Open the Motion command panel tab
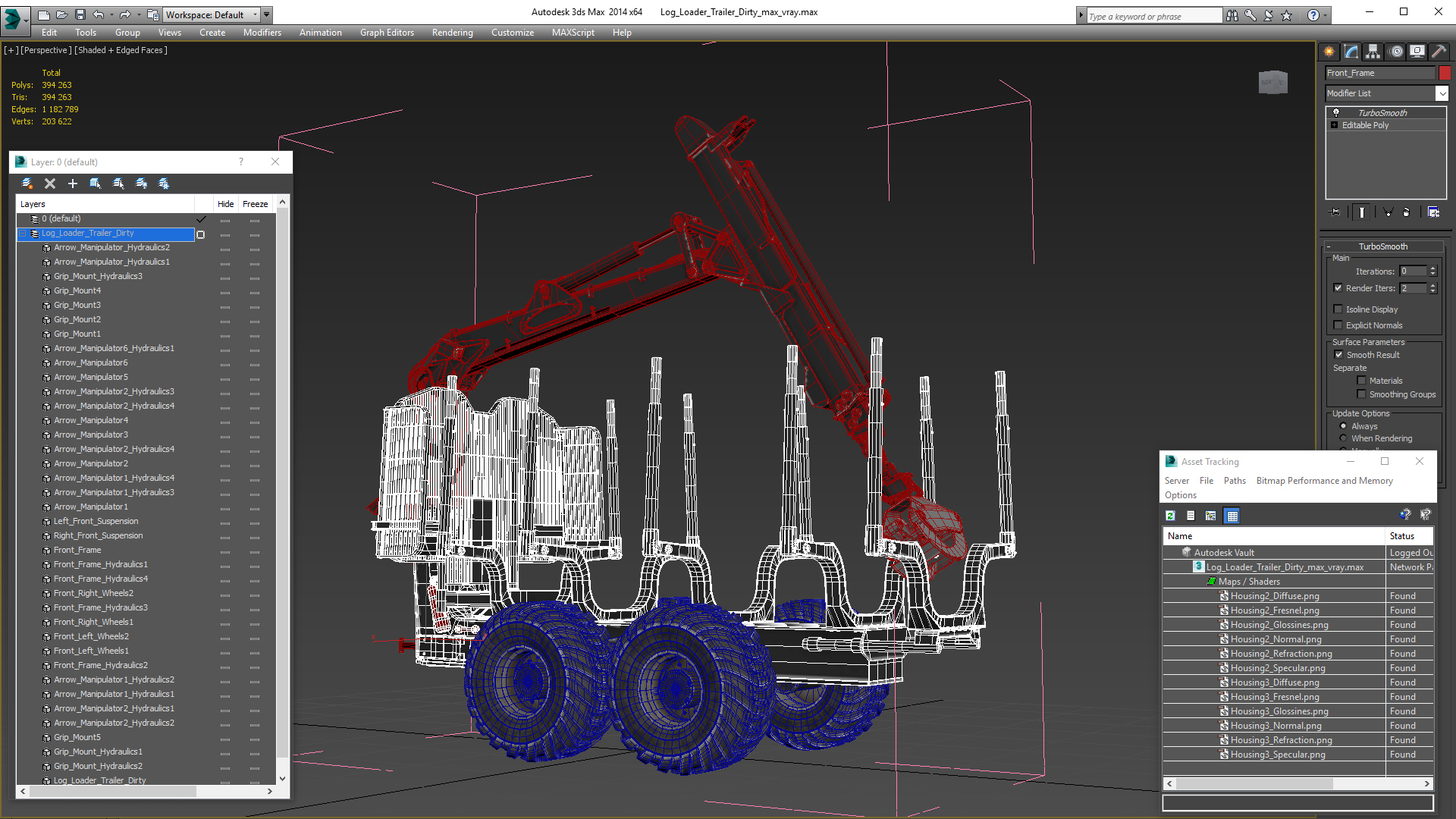 pos(1396,52)
